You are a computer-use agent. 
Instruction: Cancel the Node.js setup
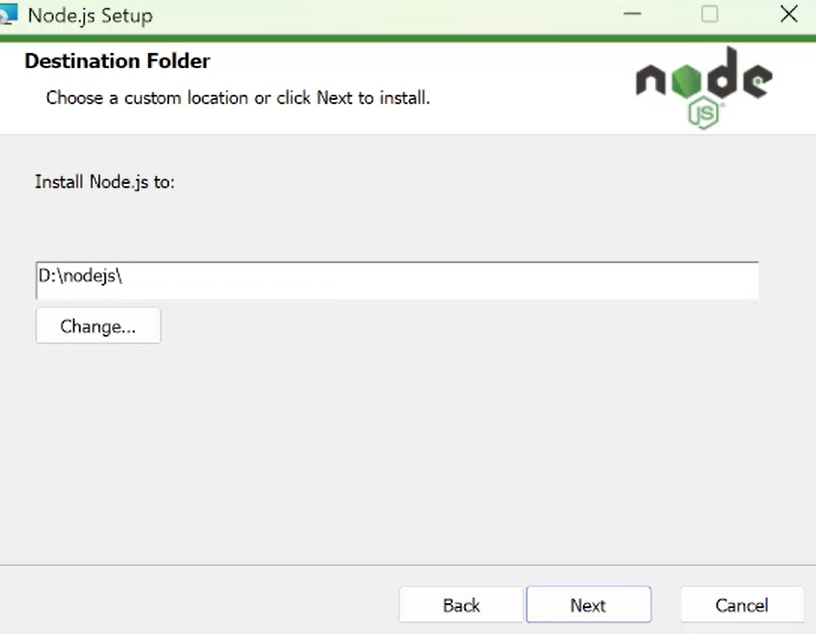tap(742, 604)
